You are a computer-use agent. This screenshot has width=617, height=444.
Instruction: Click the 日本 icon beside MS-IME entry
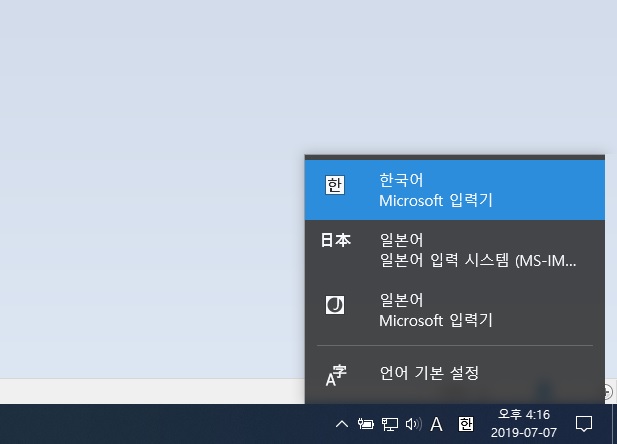coord(336,240)
